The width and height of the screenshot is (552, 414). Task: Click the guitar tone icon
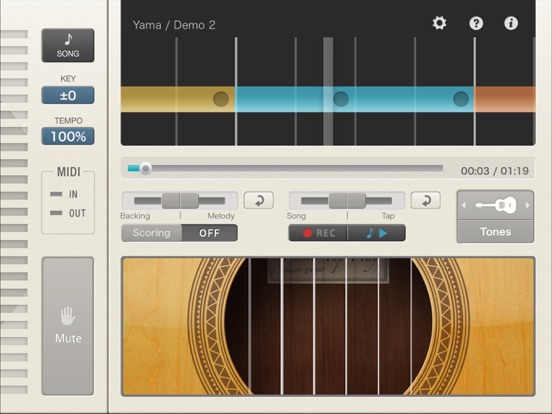(x=495, y=205)
